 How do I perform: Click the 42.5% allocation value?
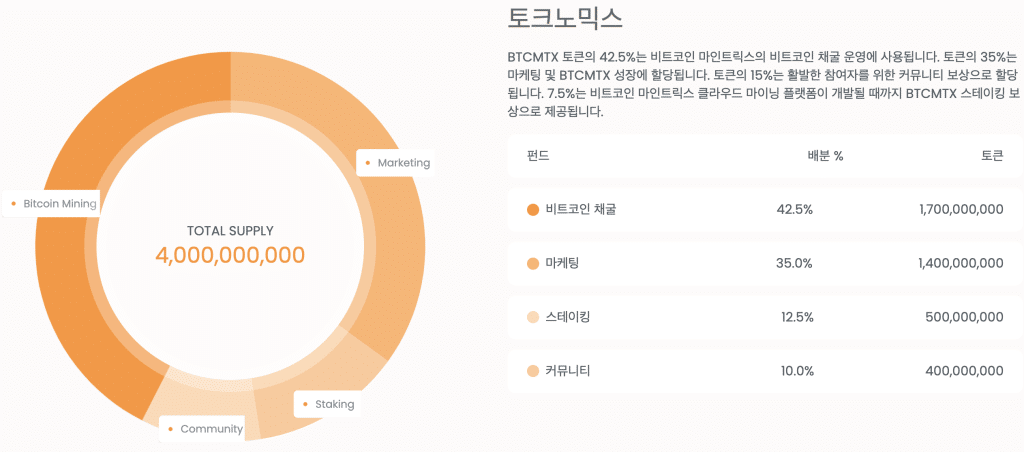click(795, 210)
